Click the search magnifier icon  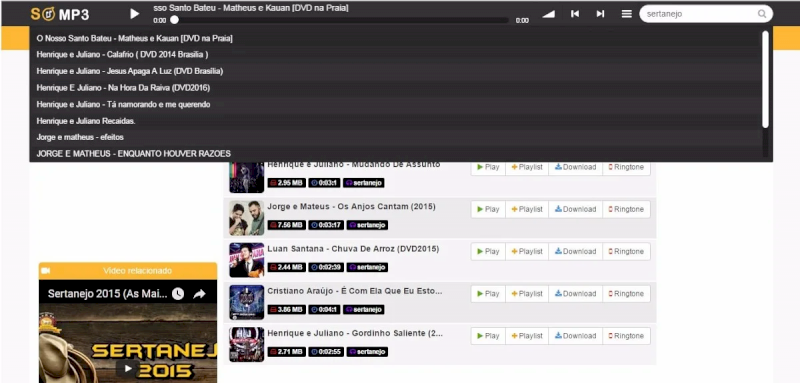762,14
